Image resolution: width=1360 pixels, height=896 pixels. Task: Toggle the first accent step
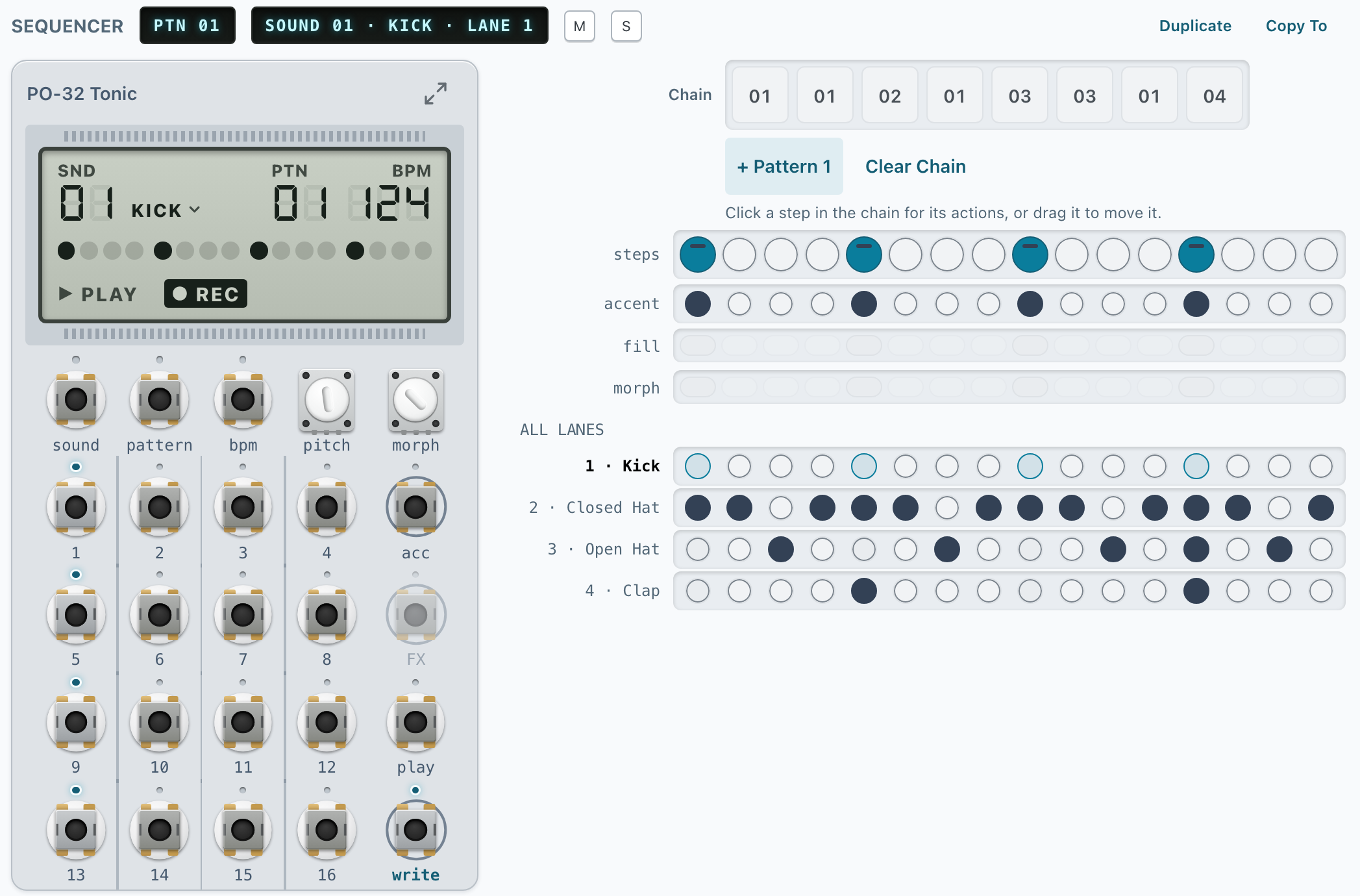coord(698,304)
